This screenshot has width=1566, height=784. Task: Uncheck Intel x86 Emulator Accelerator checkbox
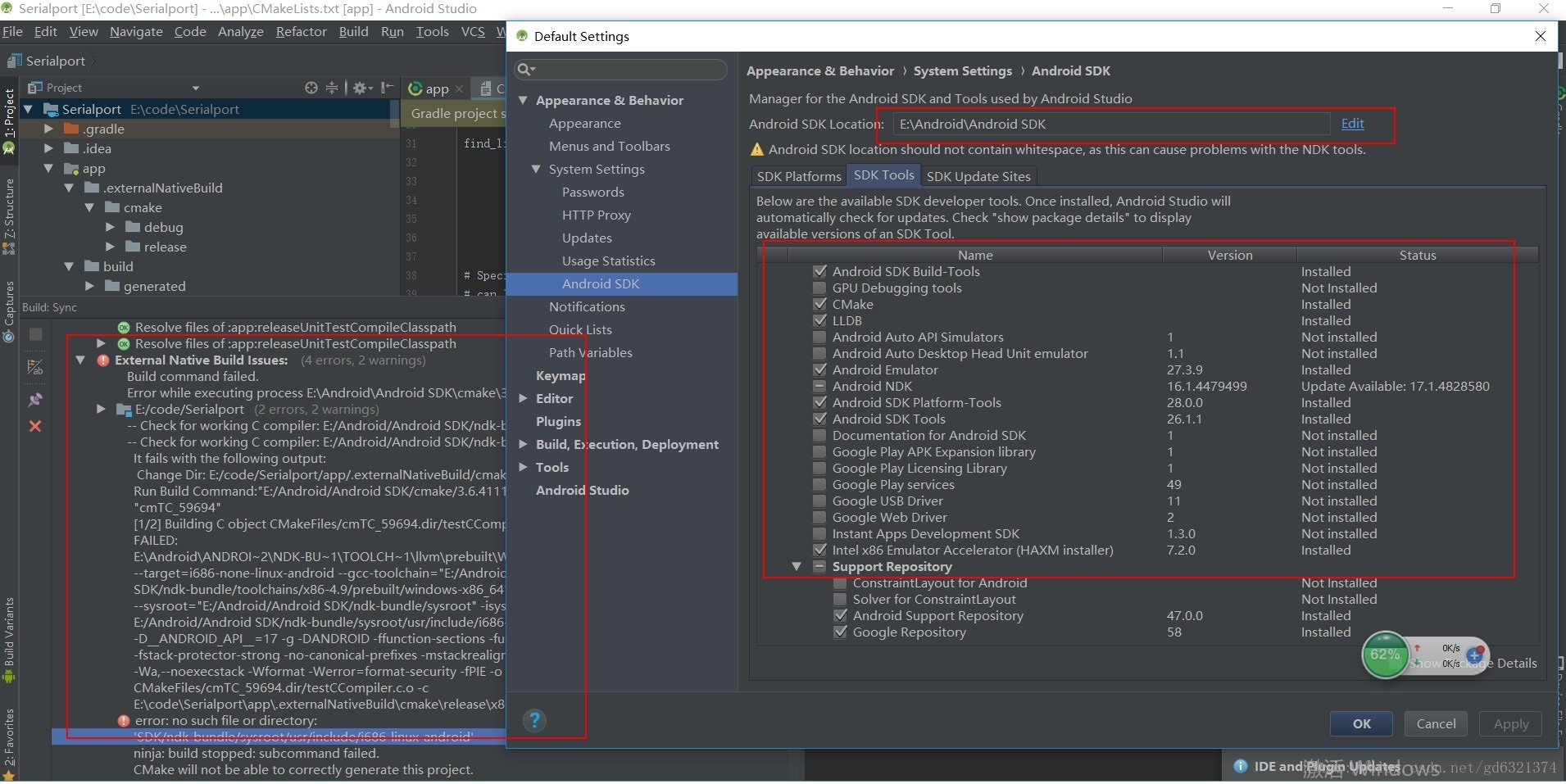(819, 550)
